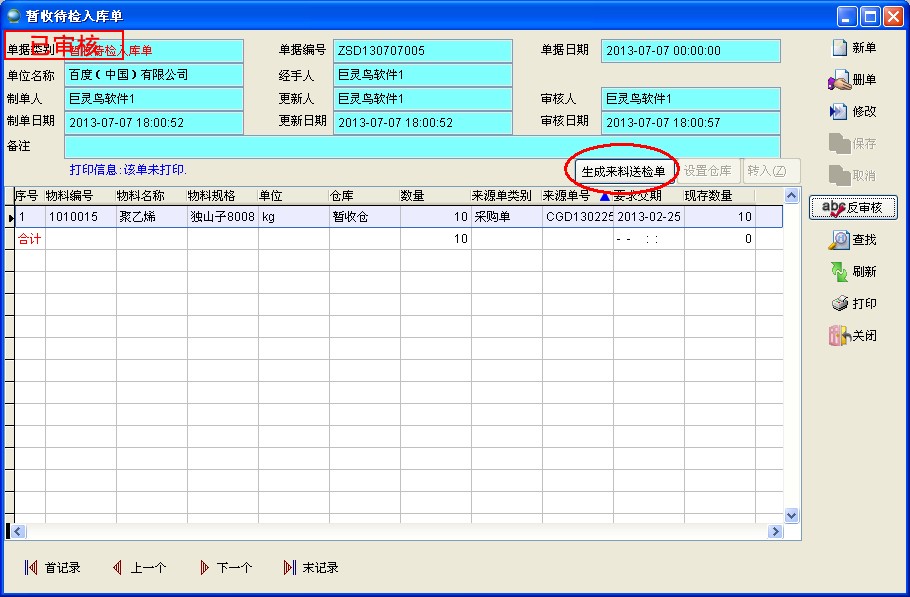Open 查找 (Search) from the sidebar
910x597 pixels.
pyautogui.click(x=853, y=240)
